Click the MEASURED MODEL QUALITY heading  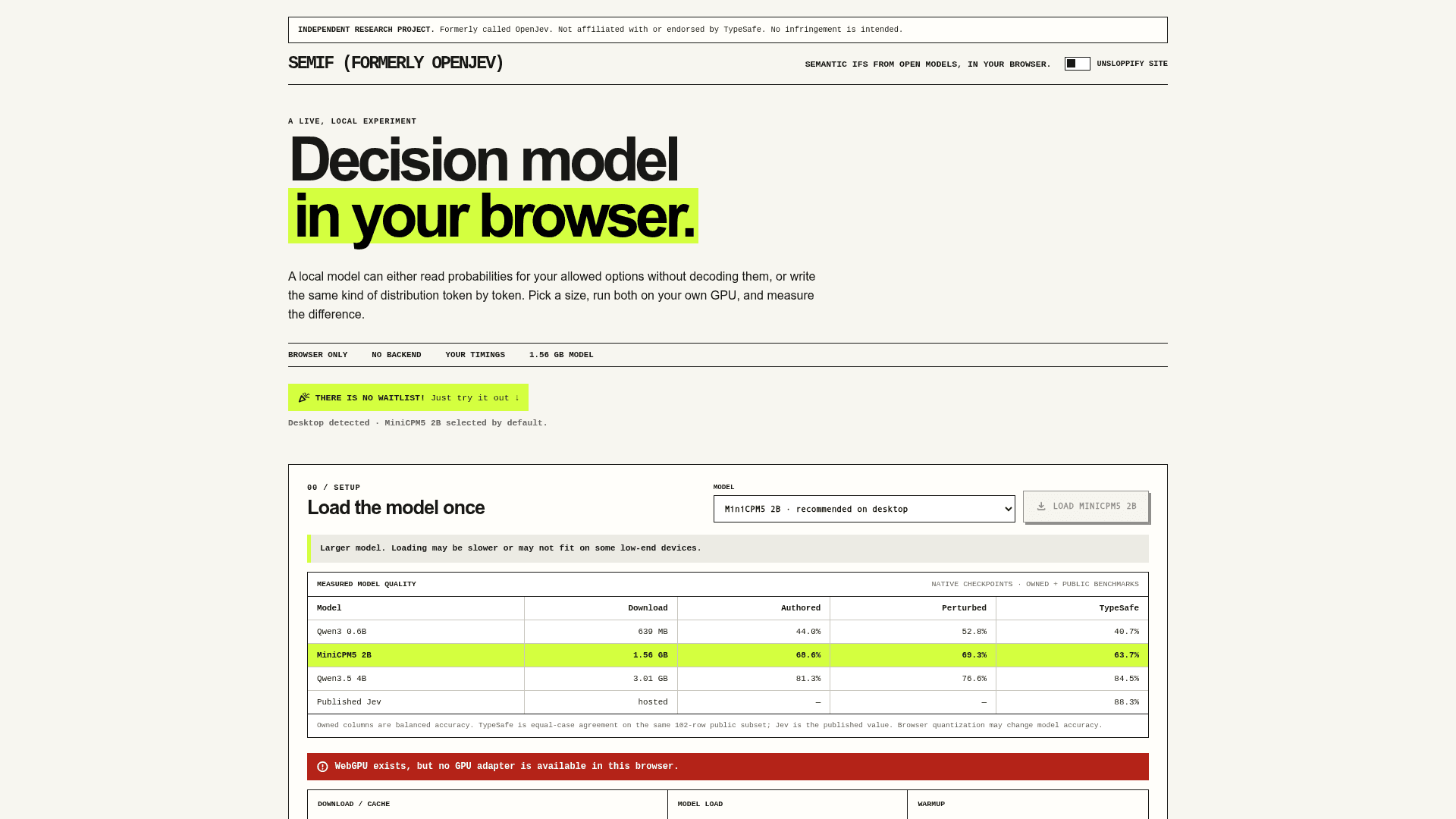[366, 584]
